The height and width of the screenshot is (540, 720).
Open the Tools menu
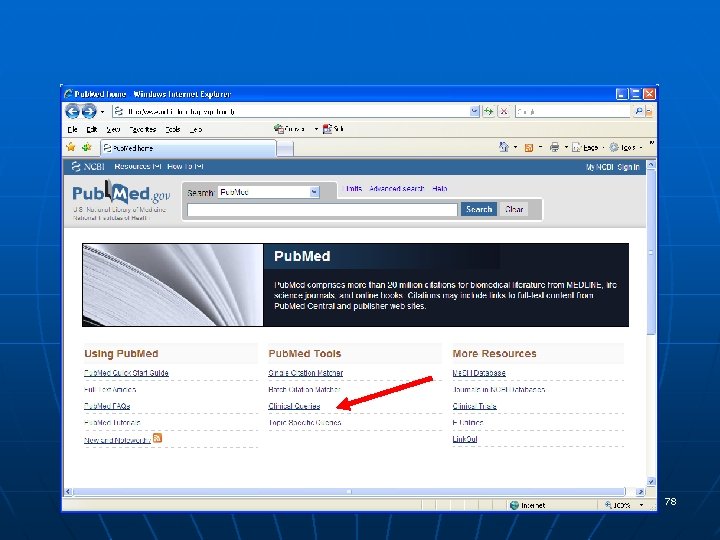[x=173, y=129]
